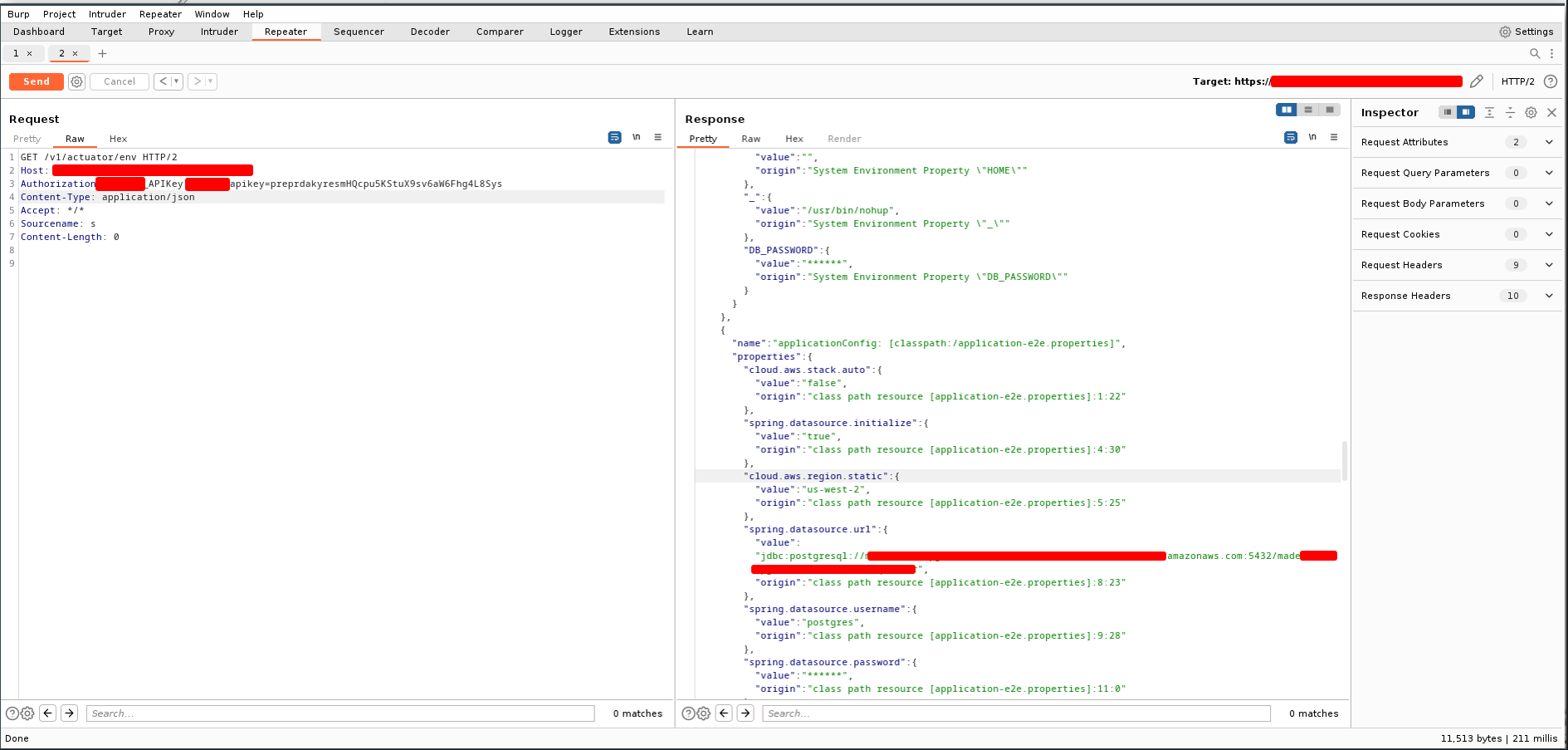Go to next match in Request search
The height and width of the screenshot is (750, 1568).
[x=70, y=713]
